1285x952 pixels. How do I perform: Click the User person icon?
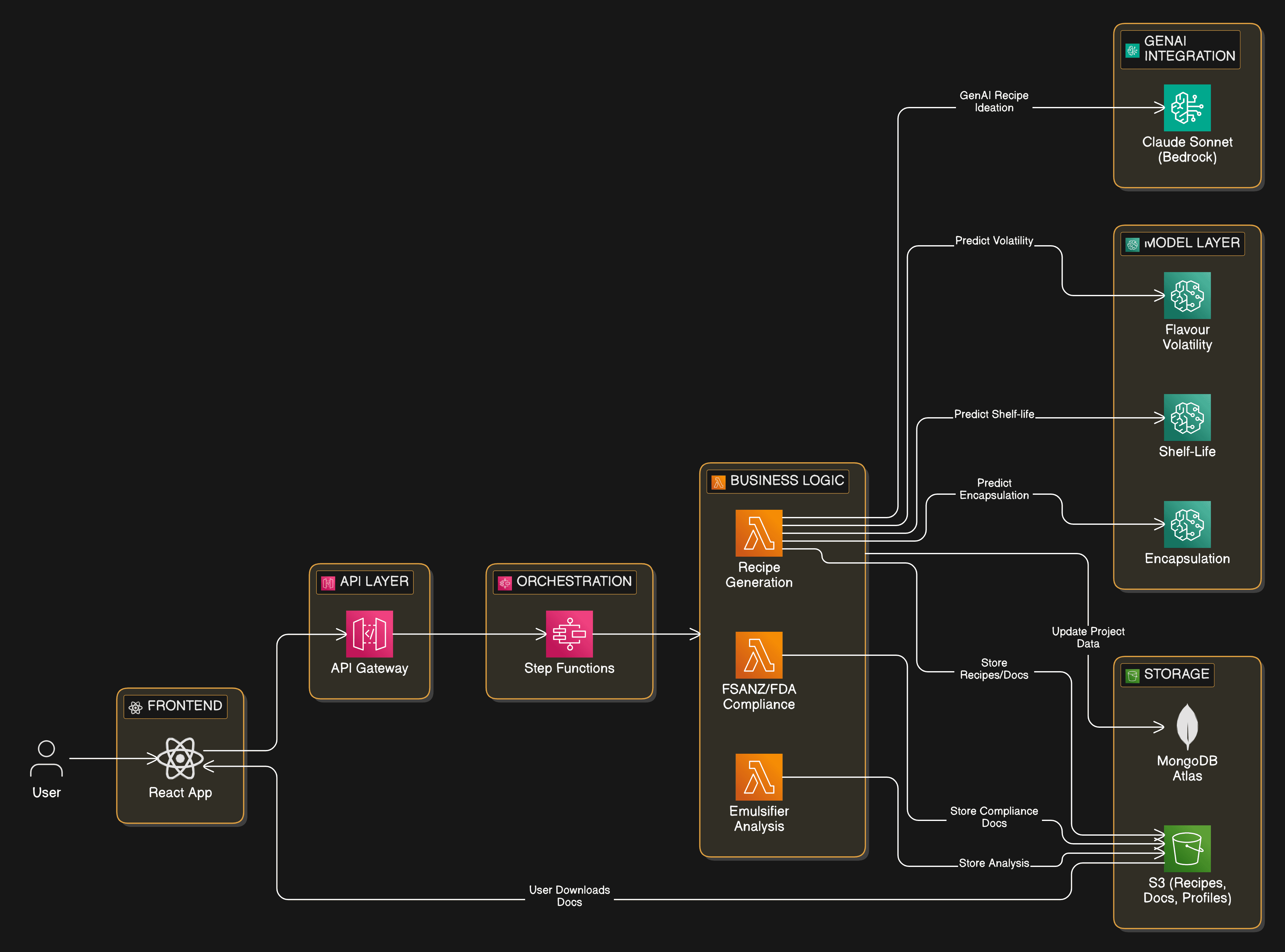[46, 758]
